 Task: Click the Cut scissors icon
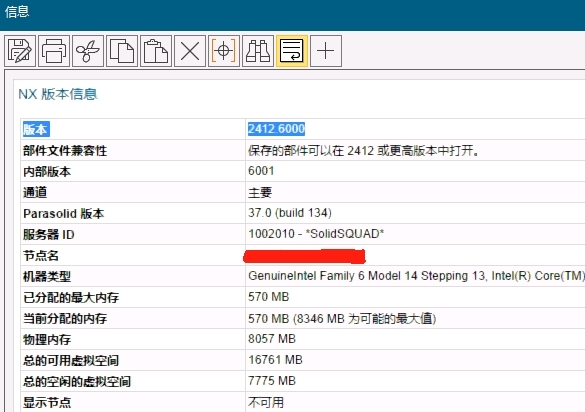tap(88, 51)
